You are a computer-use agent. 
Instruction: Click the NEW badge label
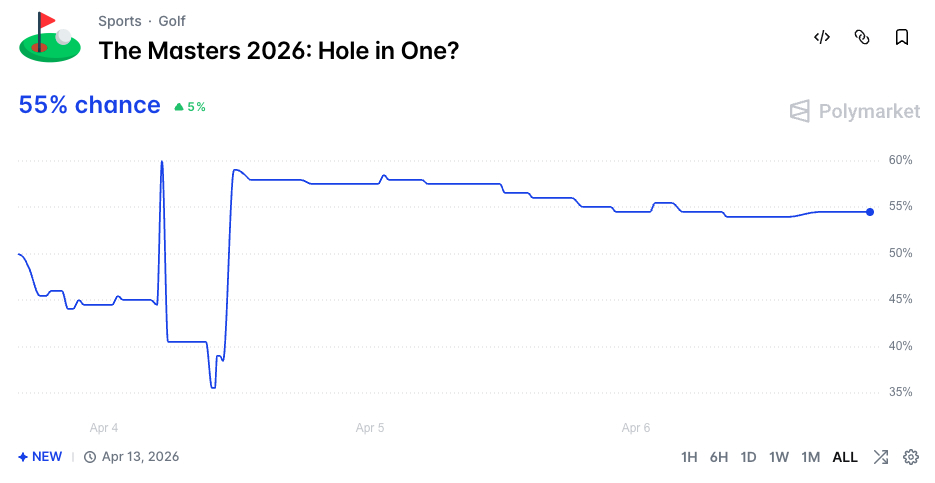40,457
